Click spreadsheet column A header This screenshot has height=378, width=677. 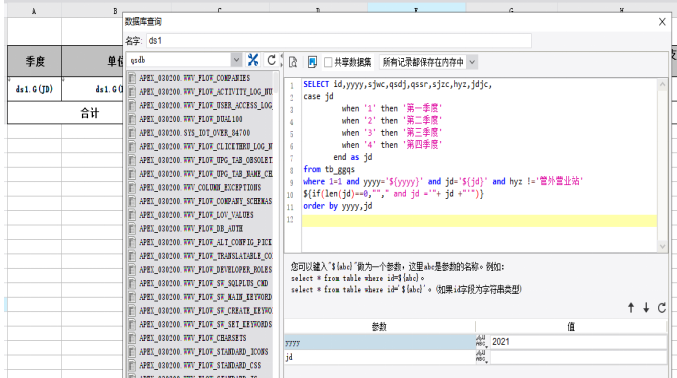pos(34,11)
